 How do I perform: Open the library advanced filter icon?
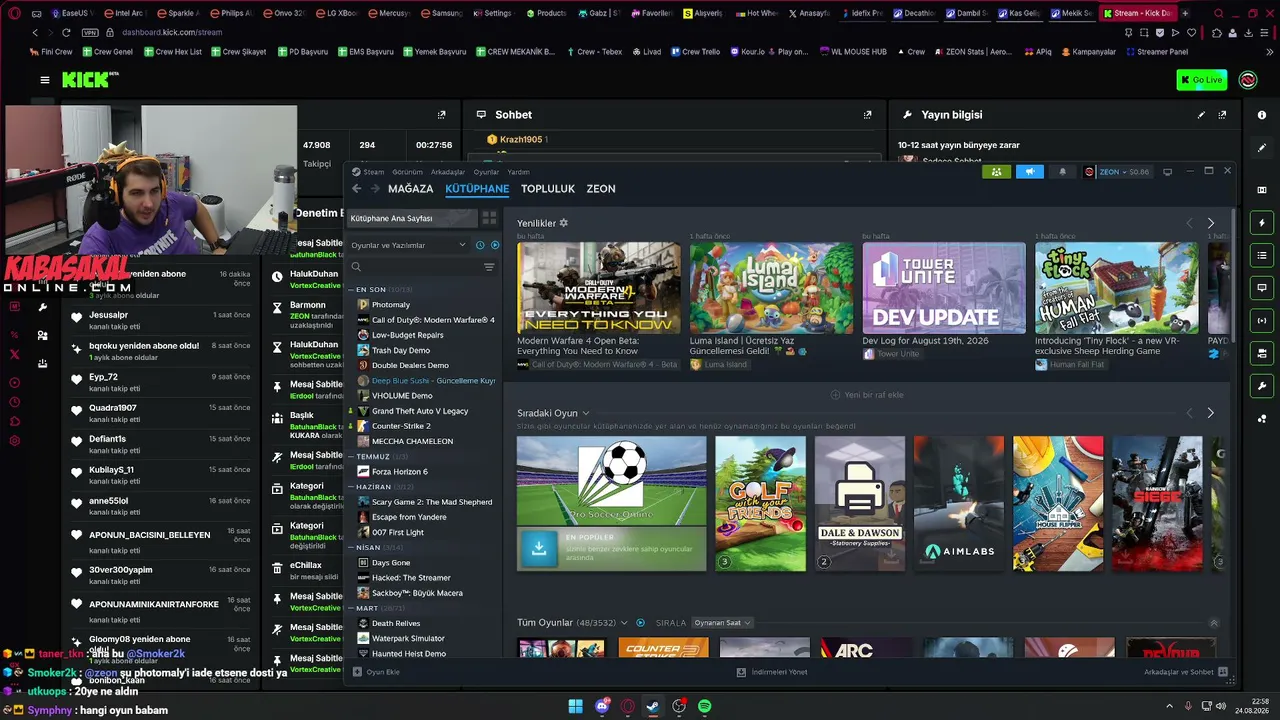[489, 267]
